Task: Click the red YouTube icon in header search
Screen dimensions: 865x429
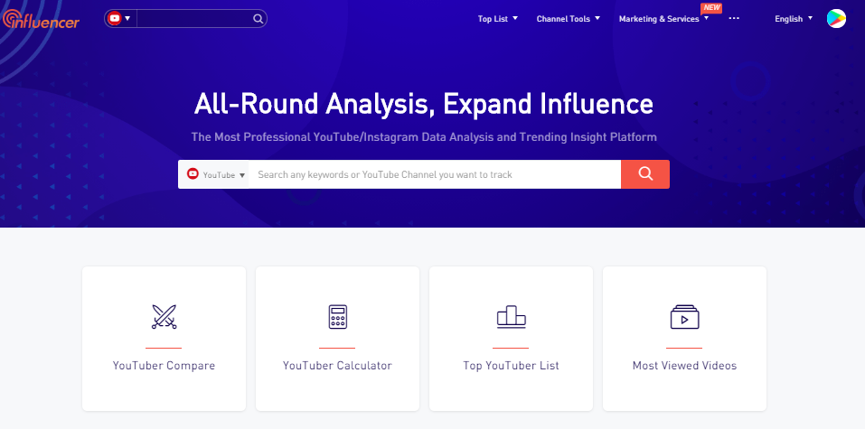Action: 115,18
